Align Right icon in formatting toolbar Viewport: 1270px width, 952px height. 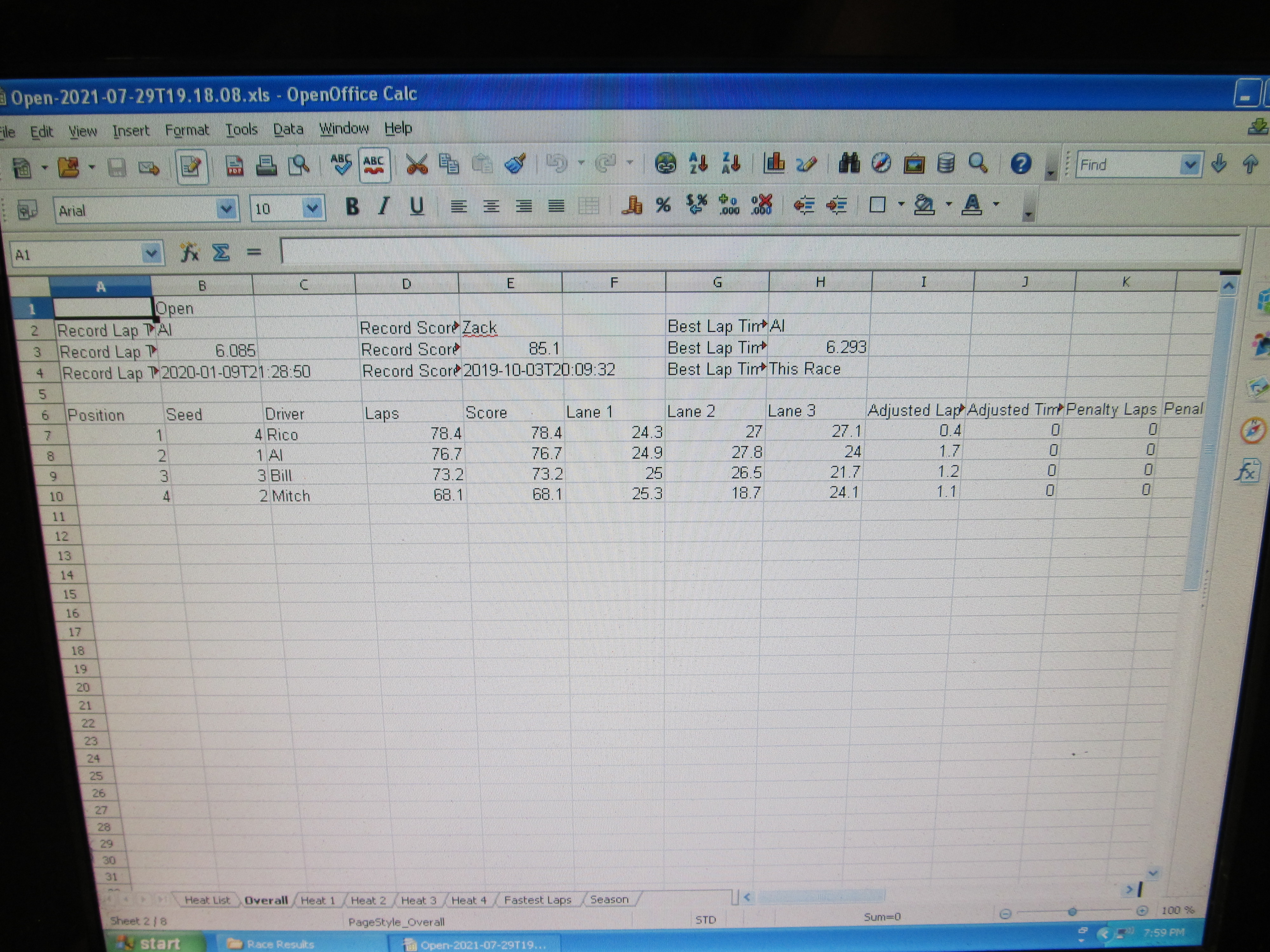[x=524, y=206]
